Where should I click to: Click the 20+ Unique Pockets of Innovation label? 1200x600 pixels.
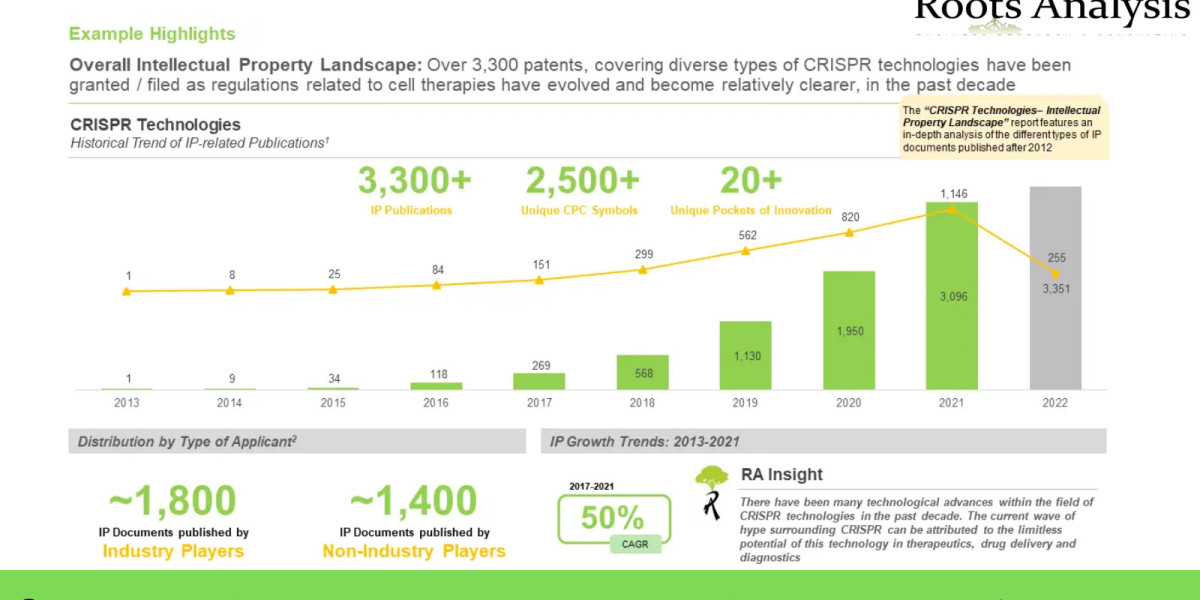[750, 190]
